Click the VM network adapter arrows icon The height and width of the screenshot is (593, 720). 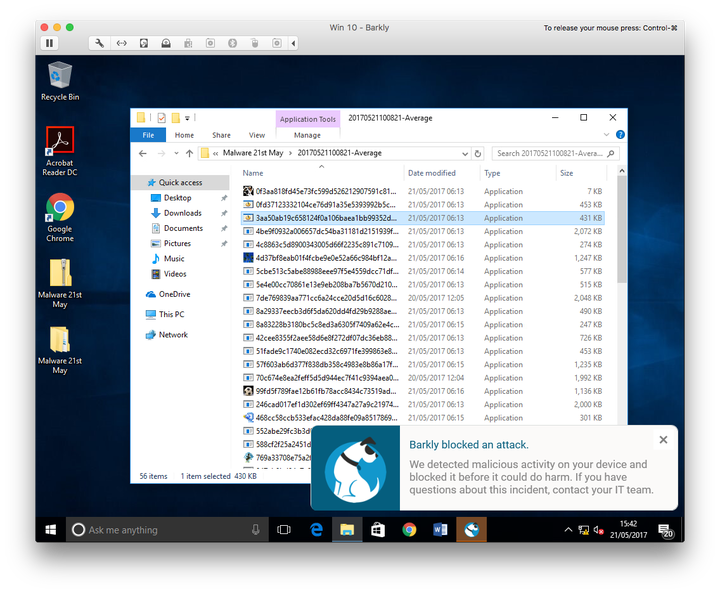tap(122, 43)
